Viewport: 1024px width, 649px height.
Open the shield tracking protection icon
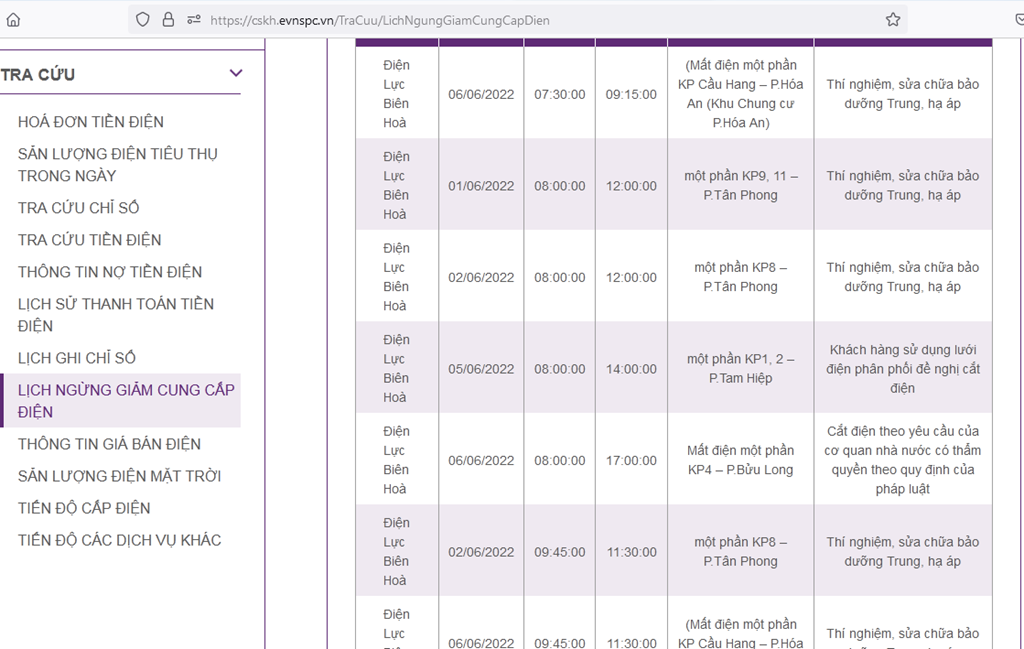coord(142,20)
